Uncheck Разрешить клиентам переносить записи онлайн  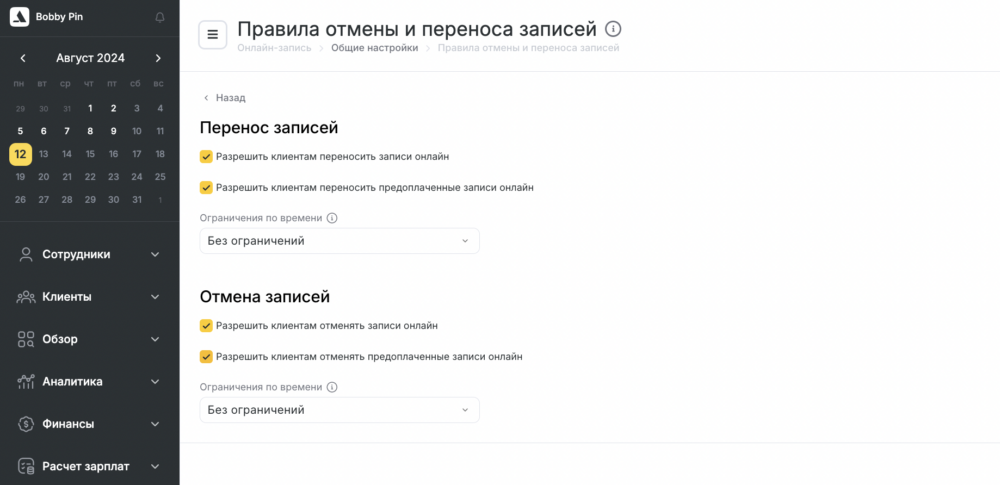206,157
